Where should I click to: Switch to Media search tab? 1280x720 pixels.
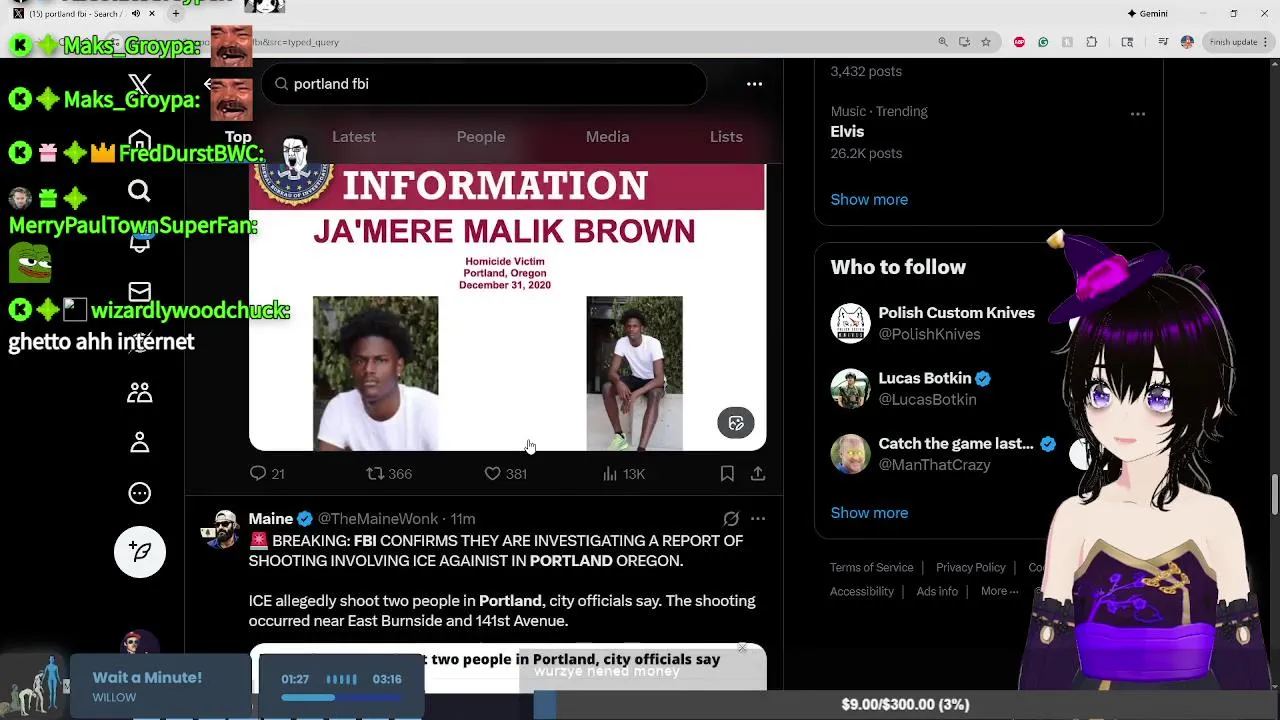coord(607,137)
